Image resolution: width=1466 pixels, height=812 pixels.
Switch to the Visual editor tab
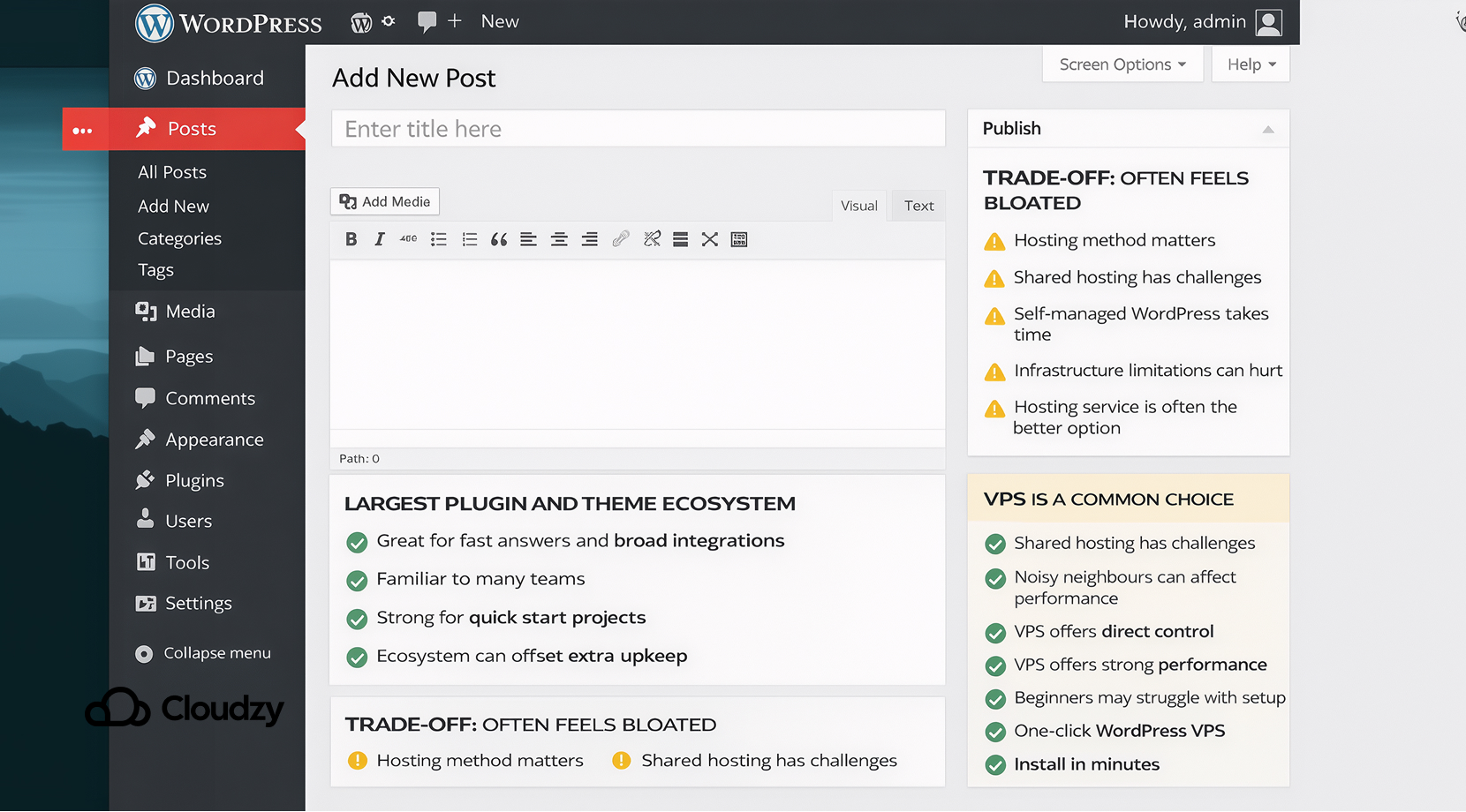858,205
